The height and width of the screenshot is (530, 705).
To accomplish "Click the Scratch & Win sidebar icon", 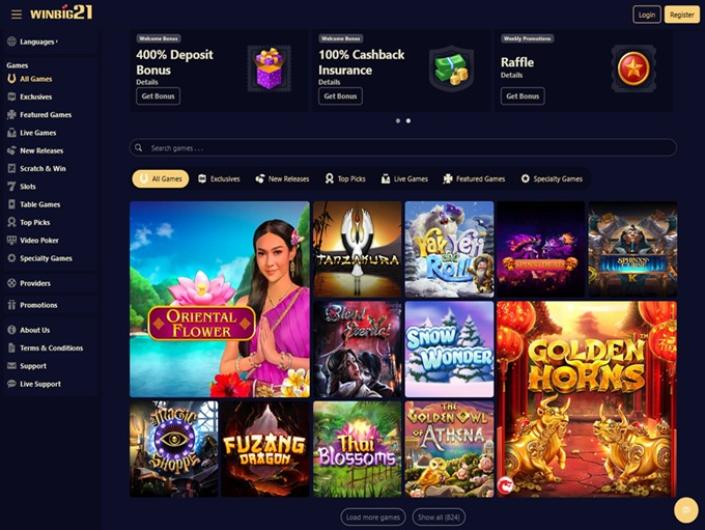I will pyautogui.click(x=12, y=168).
